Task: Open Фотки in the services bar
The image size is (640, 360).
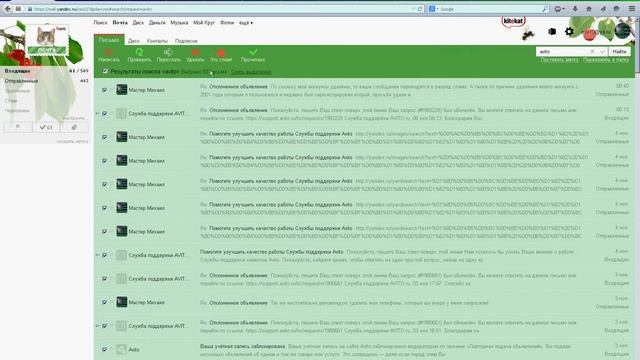Action: 227,23
